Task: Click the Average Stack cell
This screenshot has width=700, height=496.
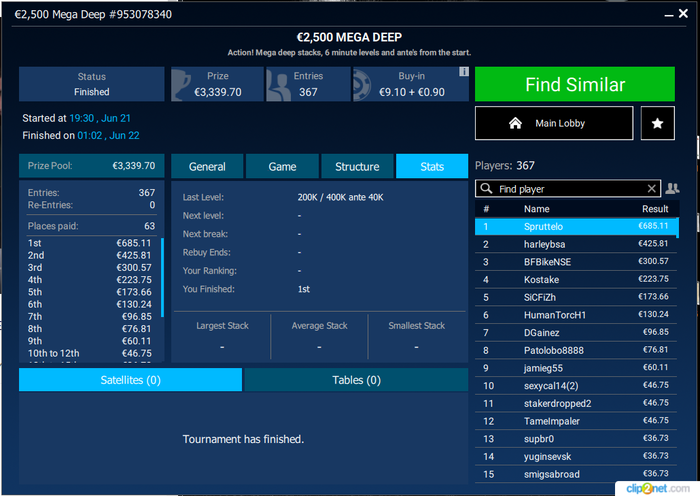Action: click(x=319, y=336)
